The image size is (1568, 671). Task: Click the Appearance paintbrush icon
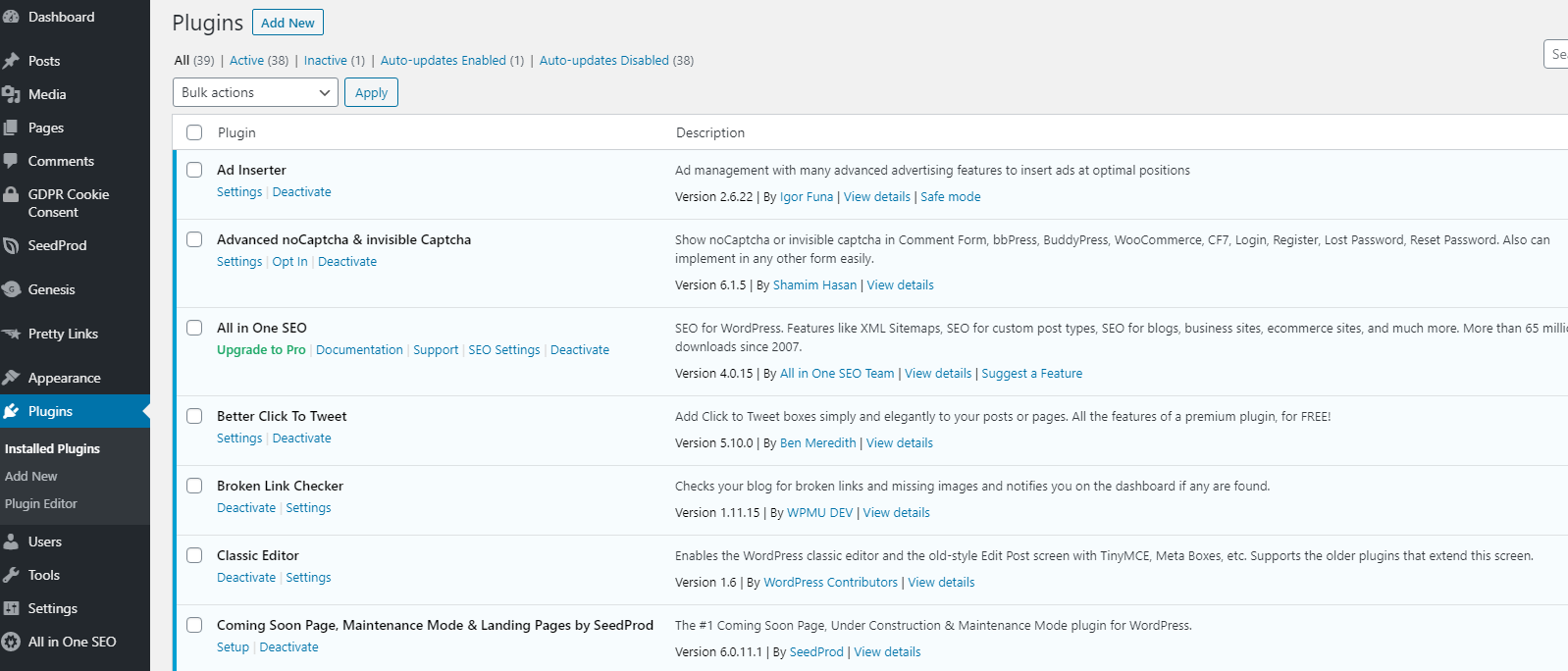[11, 378]
